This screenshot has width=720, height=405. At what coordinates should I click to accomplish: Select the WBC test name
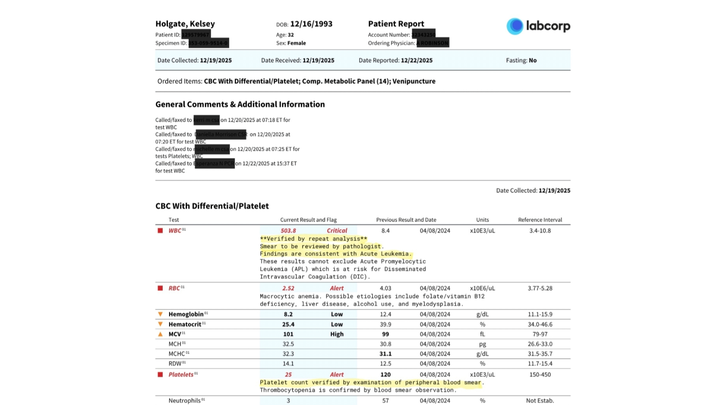pyautogui.click(x=175, y=231)
